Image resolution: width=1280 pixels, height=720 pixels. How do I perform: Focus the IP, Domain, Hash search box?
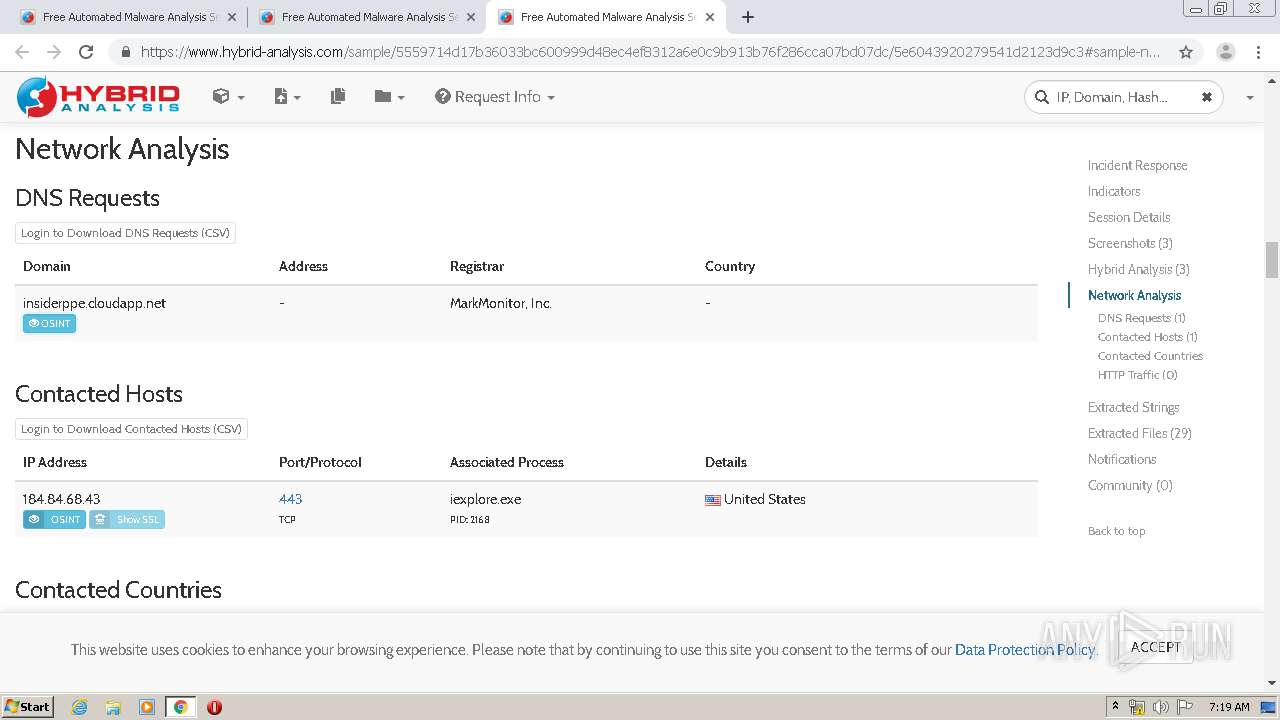point(1112,97)
